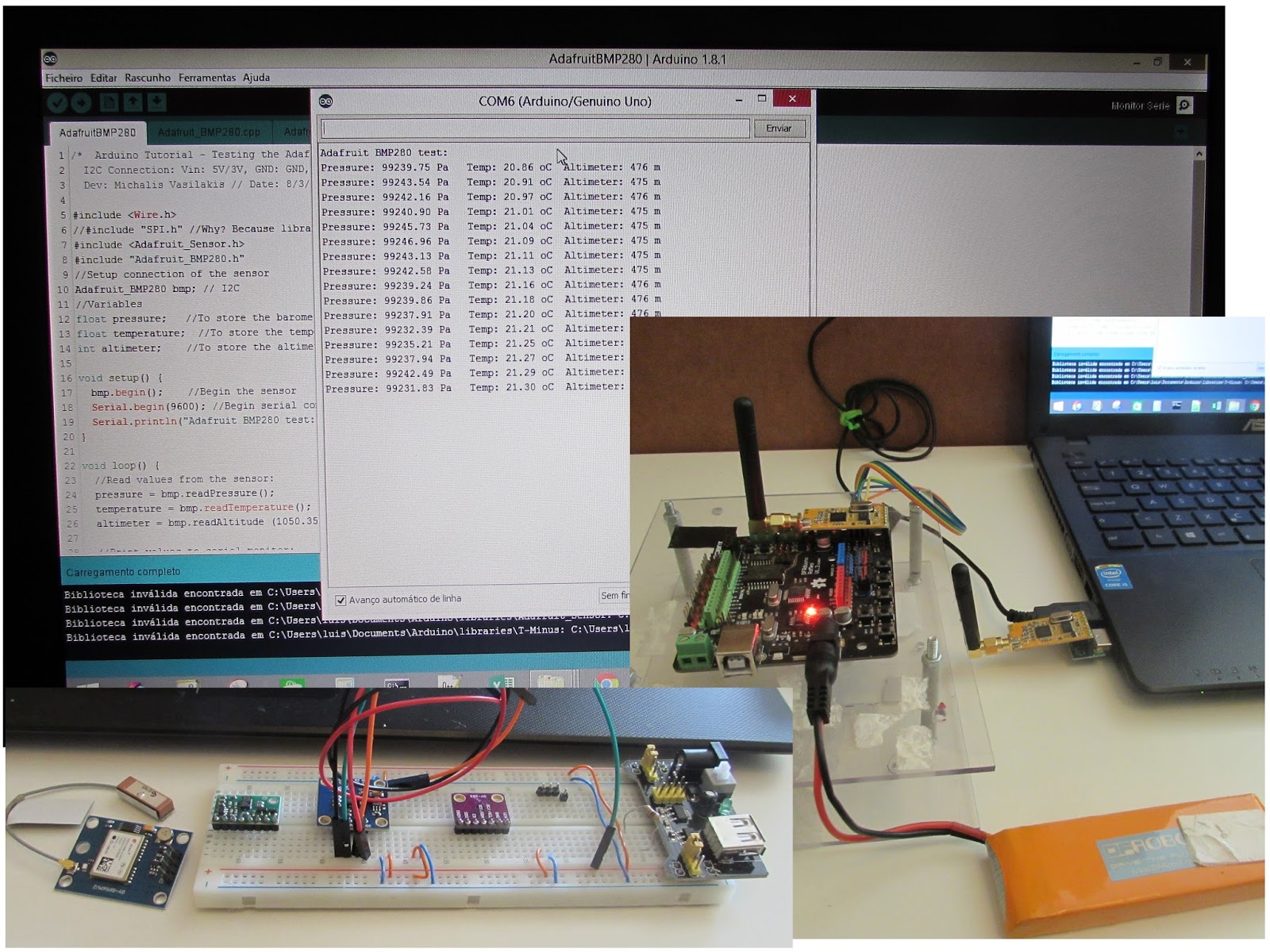The height and width of the screenshot is (952, 1270).
Task: Focus the serial monitor send input field
Action: click(x=535, y=129)
